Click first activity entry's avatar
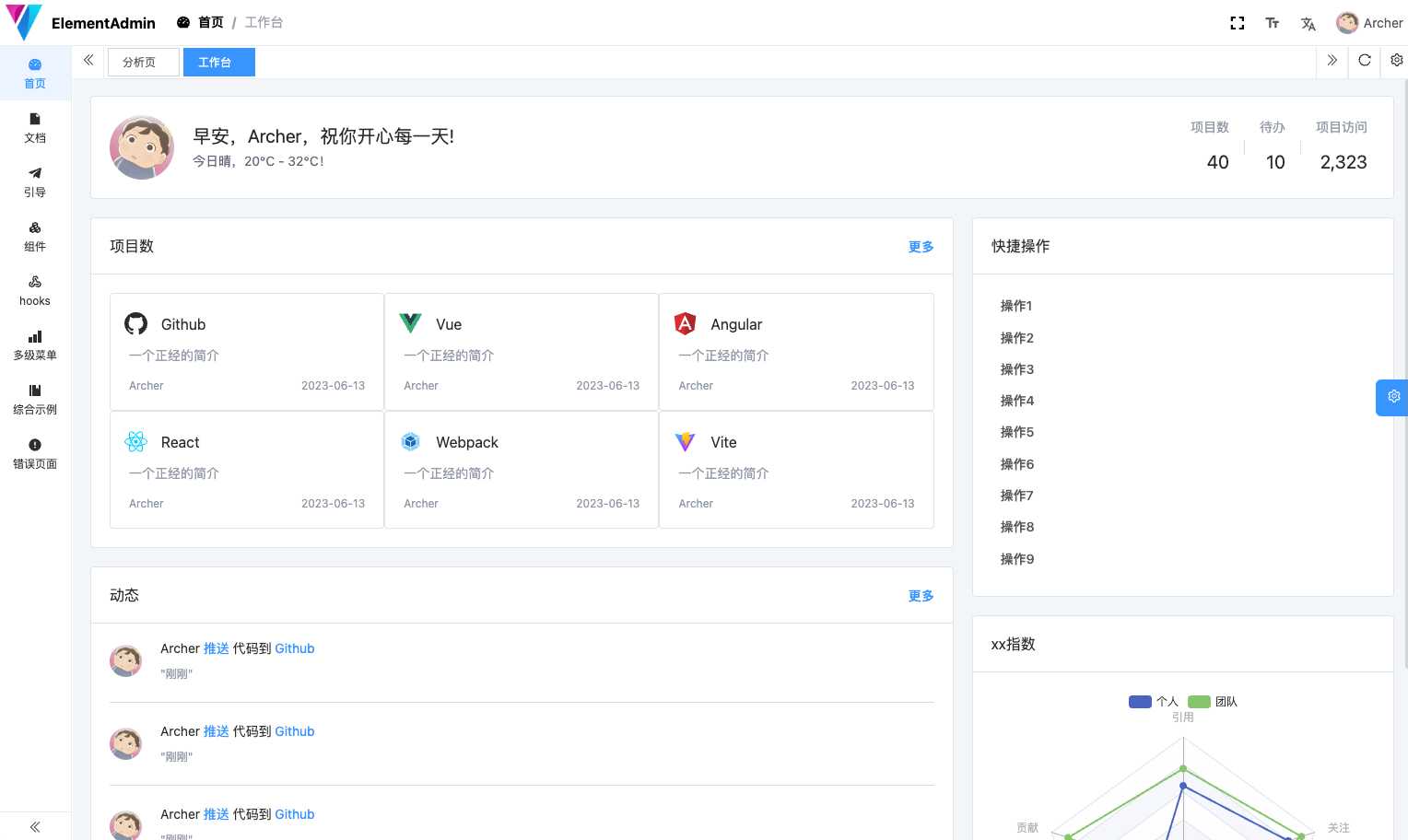1408x840 pixels. 125,660
